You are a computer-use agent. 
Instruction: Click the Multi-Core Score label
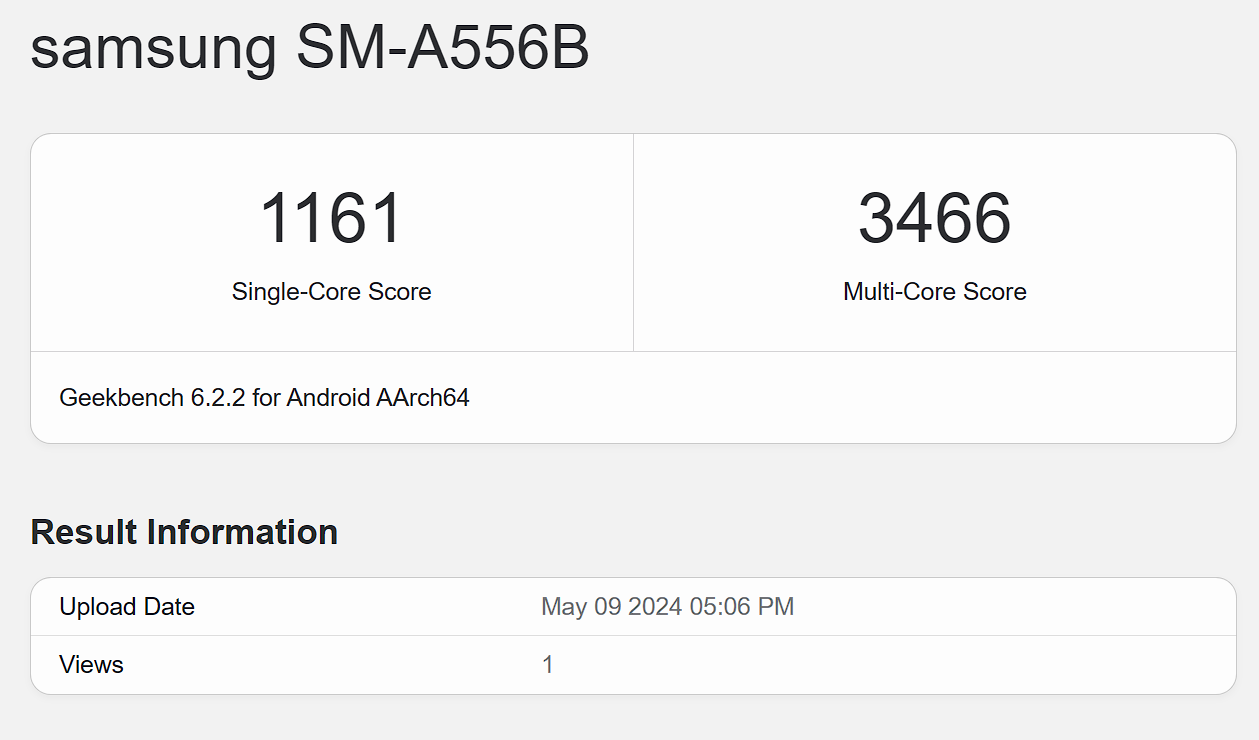pyautogui.click(x=934, y=292)
